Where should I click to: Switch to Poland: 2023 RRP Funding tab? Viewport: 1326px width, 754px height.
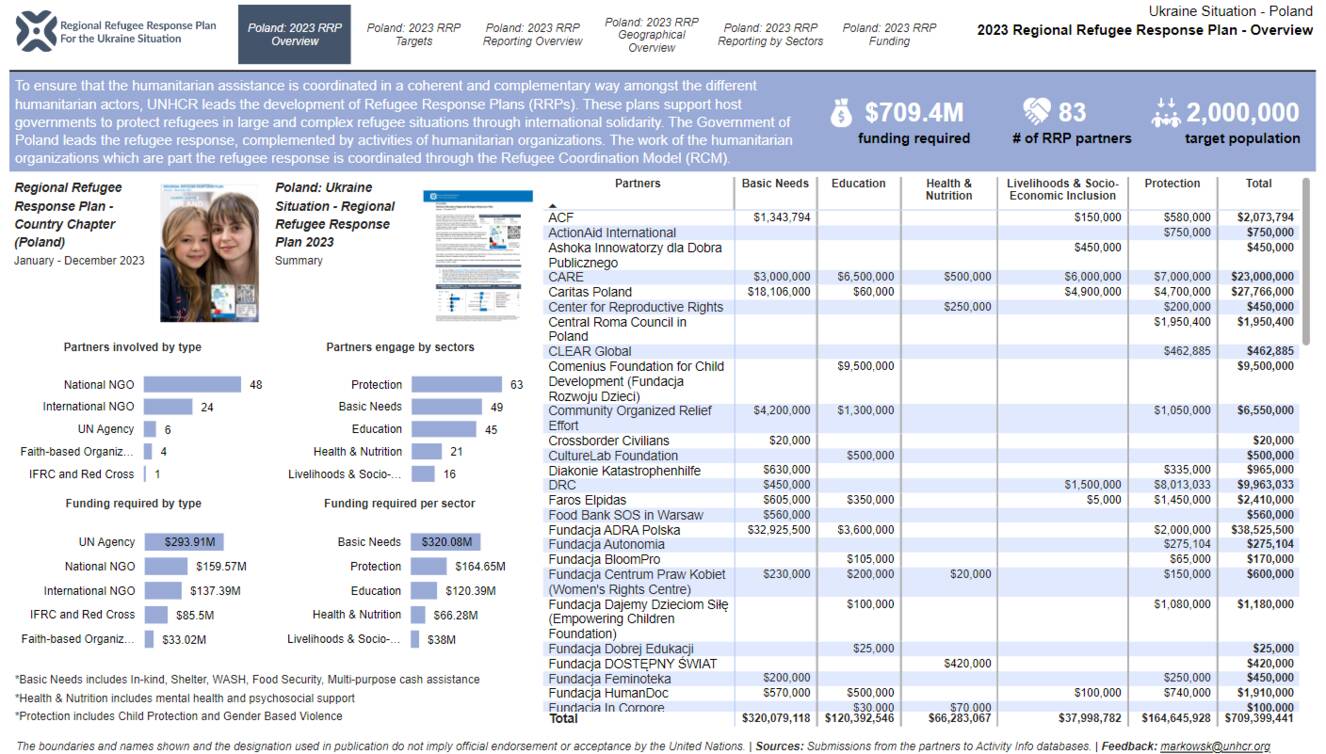point(889,34)
